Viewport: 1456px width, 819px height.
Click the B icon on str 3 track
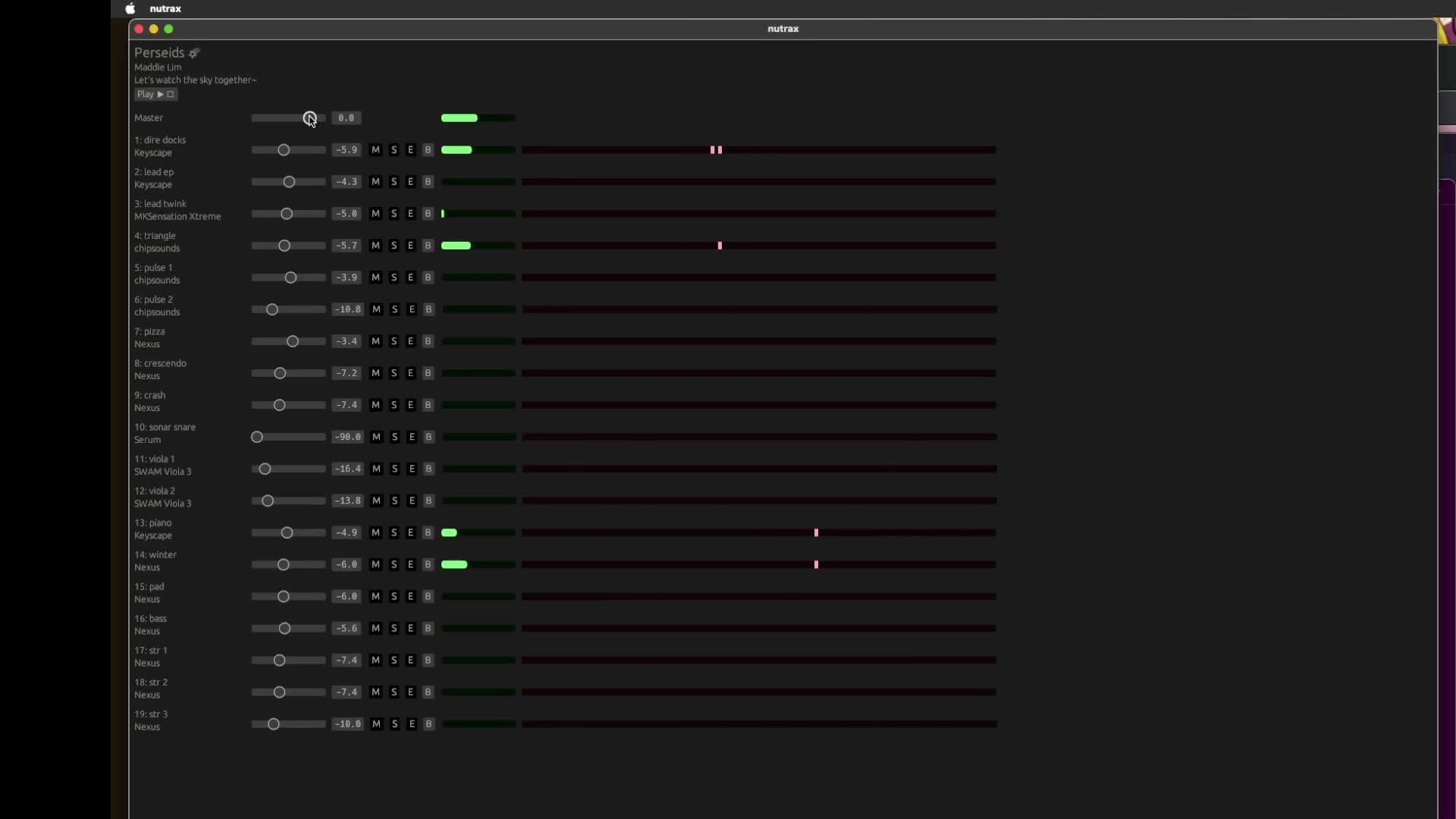click(x=429, y=723)
